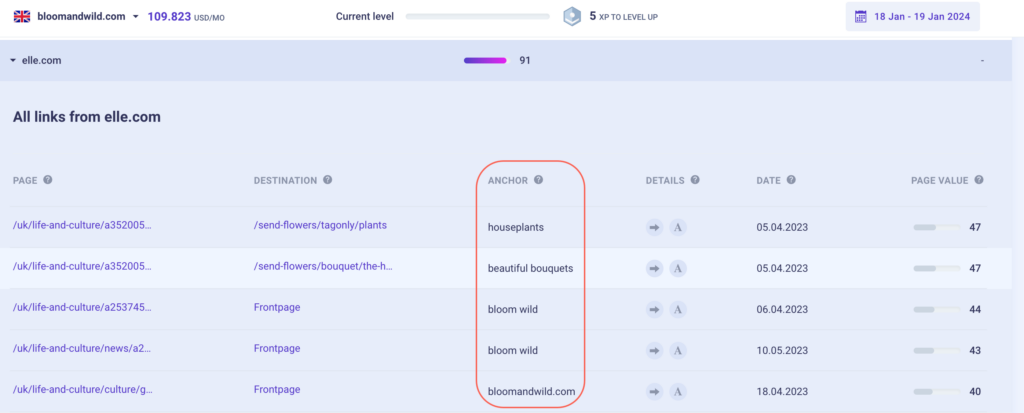Image resolution: width=1024 pixels, height=413 pixels.
Task: Open /uk/life-and-culture/news/a2… page link
Action: pyautogui.click(x=82, y=348)
